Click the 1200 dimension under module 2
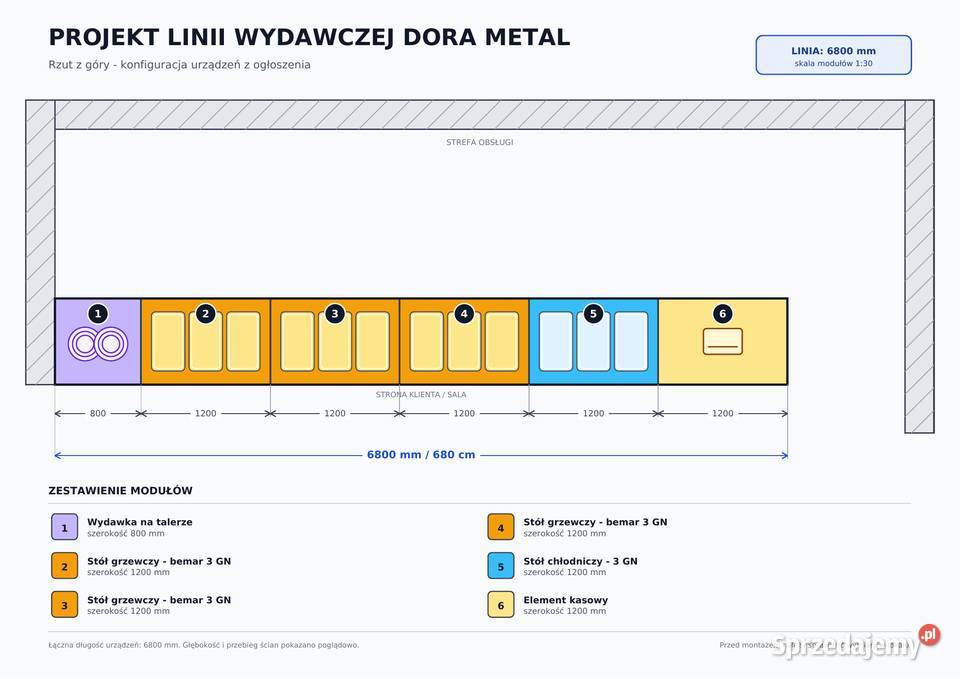This screenshot has height=679, width=960. pos(205,413)
